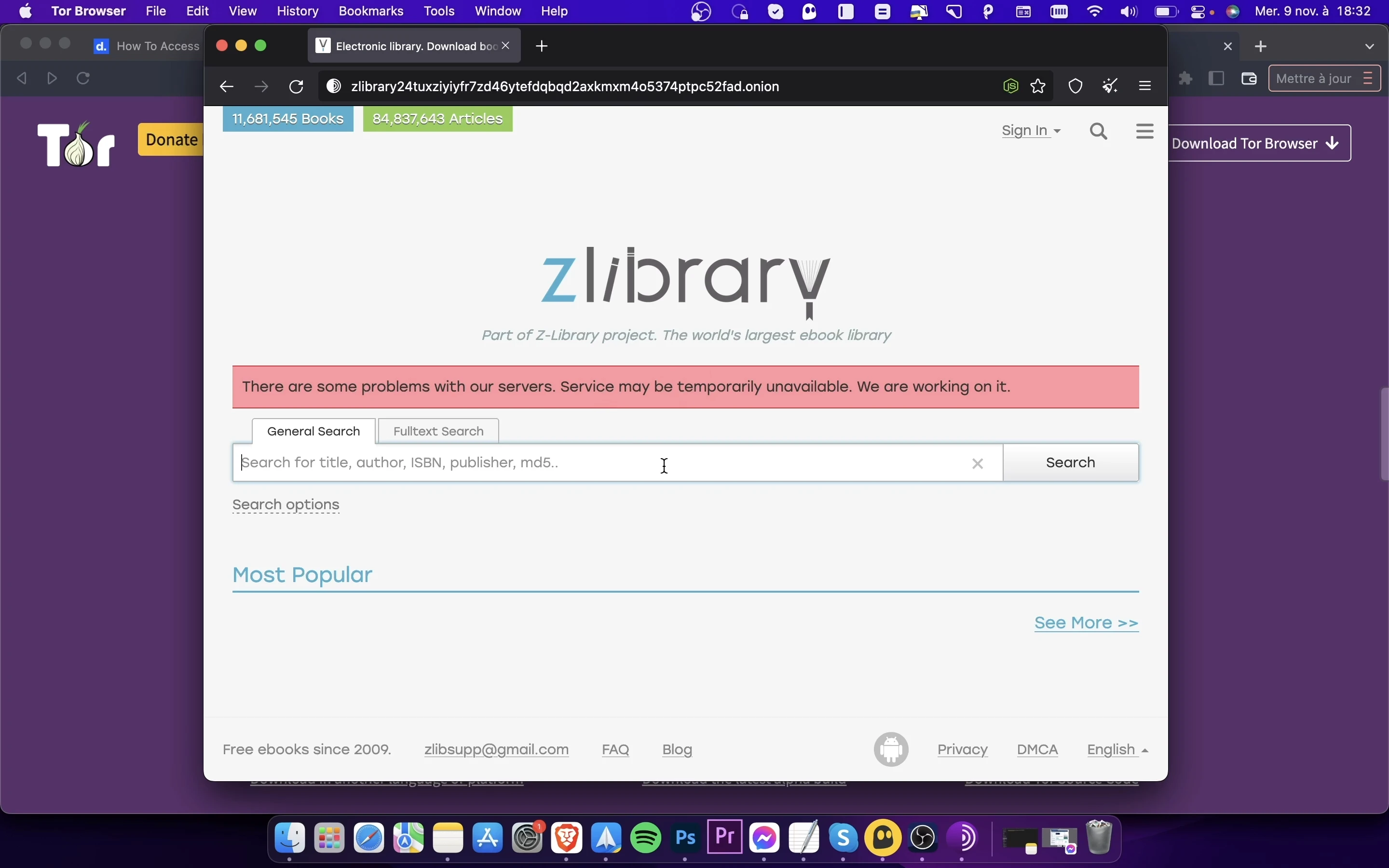Open the Help menu
Screen dimensions: 1389x868
[x=555, y=12]
